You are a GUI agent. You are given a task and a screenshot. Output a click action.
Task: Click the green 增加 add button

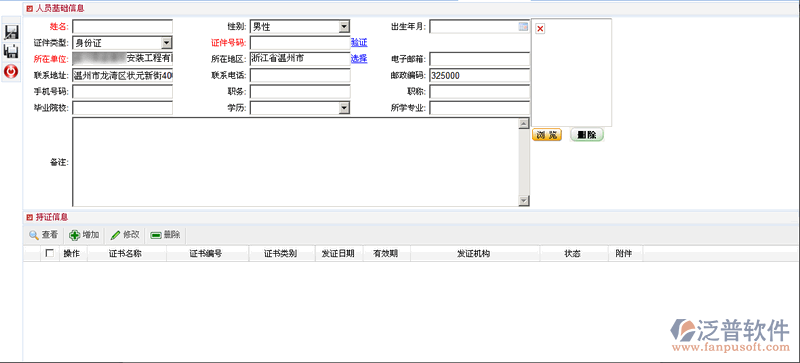point(84,235)
